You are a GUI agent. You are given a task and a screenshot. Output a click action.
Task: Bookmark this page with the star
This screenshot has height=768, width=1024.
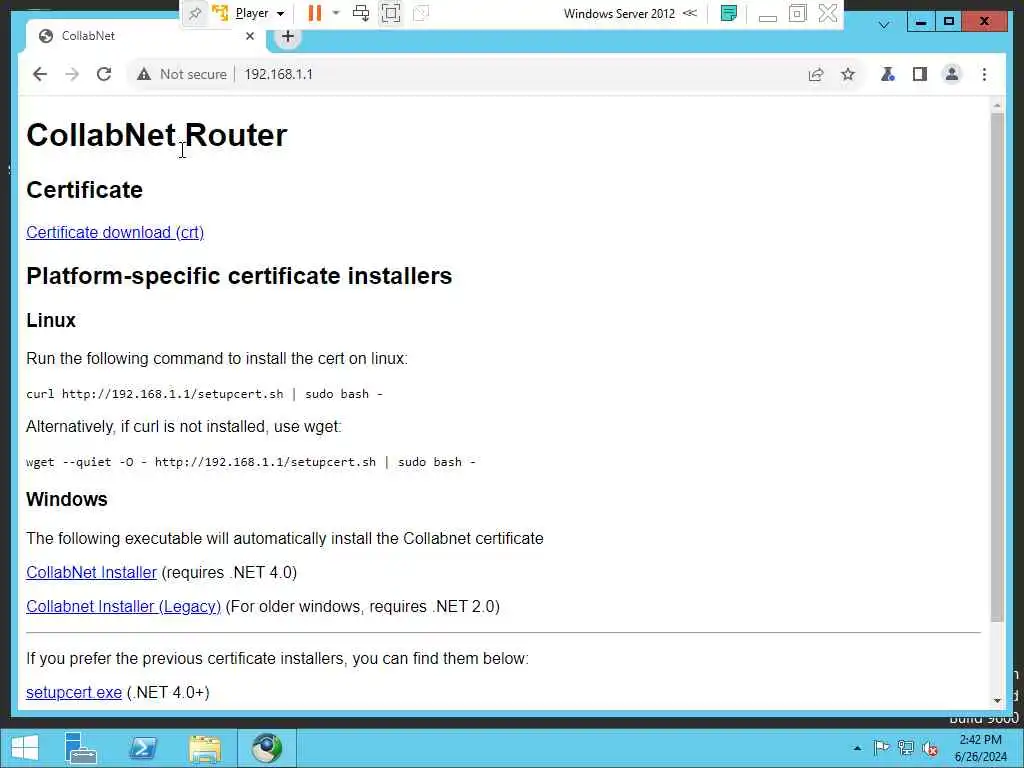pyautogui.click(x=848, y=74)
